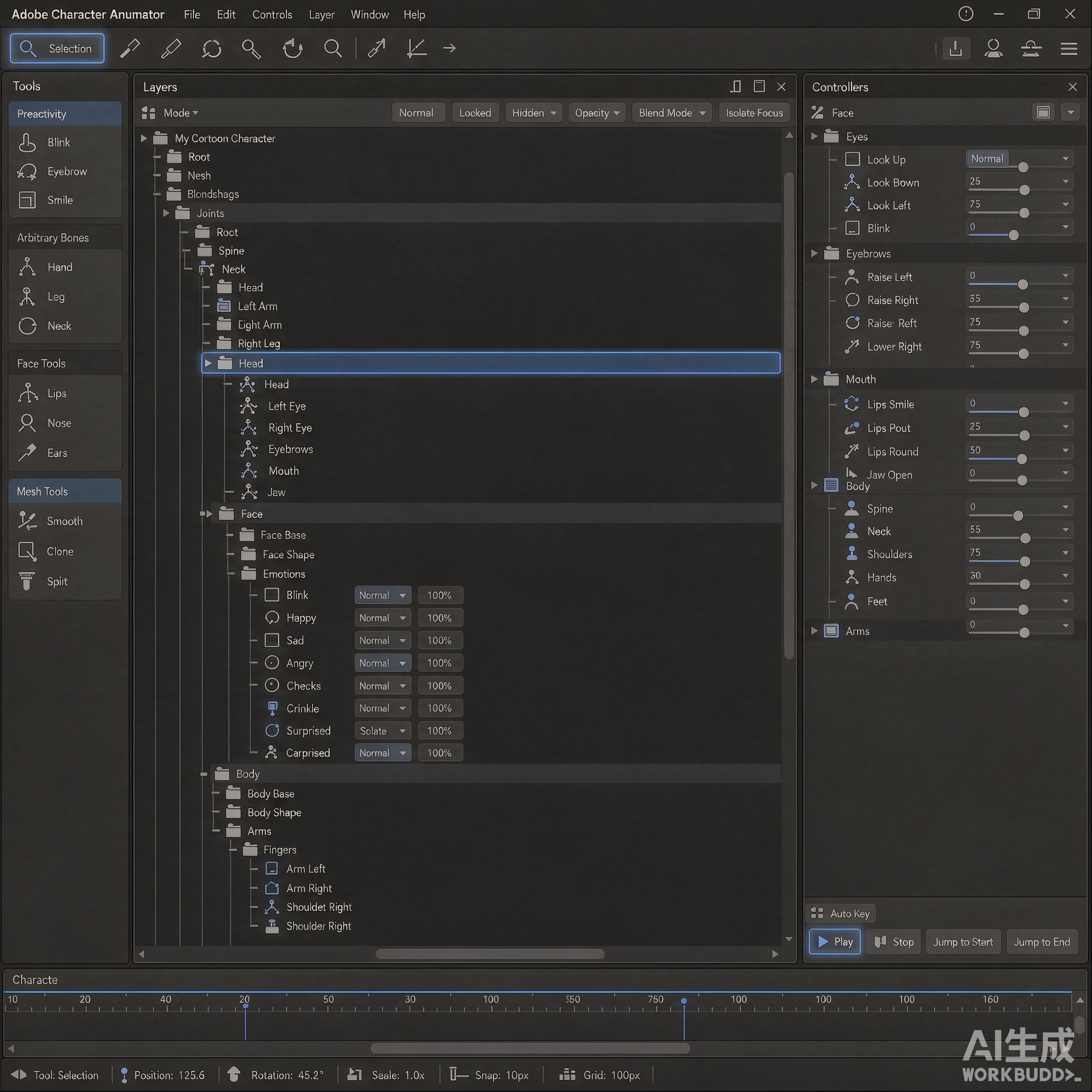Toggle the Sad emotion checkbox
Viewport: 1092px width, 1092px height.
point(272,640)
